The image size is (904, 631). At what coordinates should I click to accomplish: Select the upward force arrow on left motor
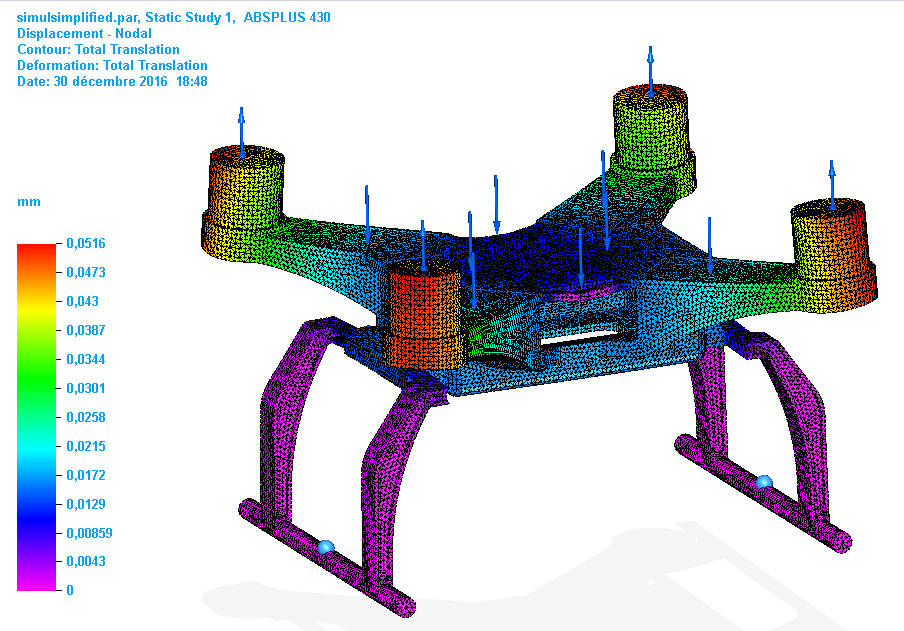242,132
